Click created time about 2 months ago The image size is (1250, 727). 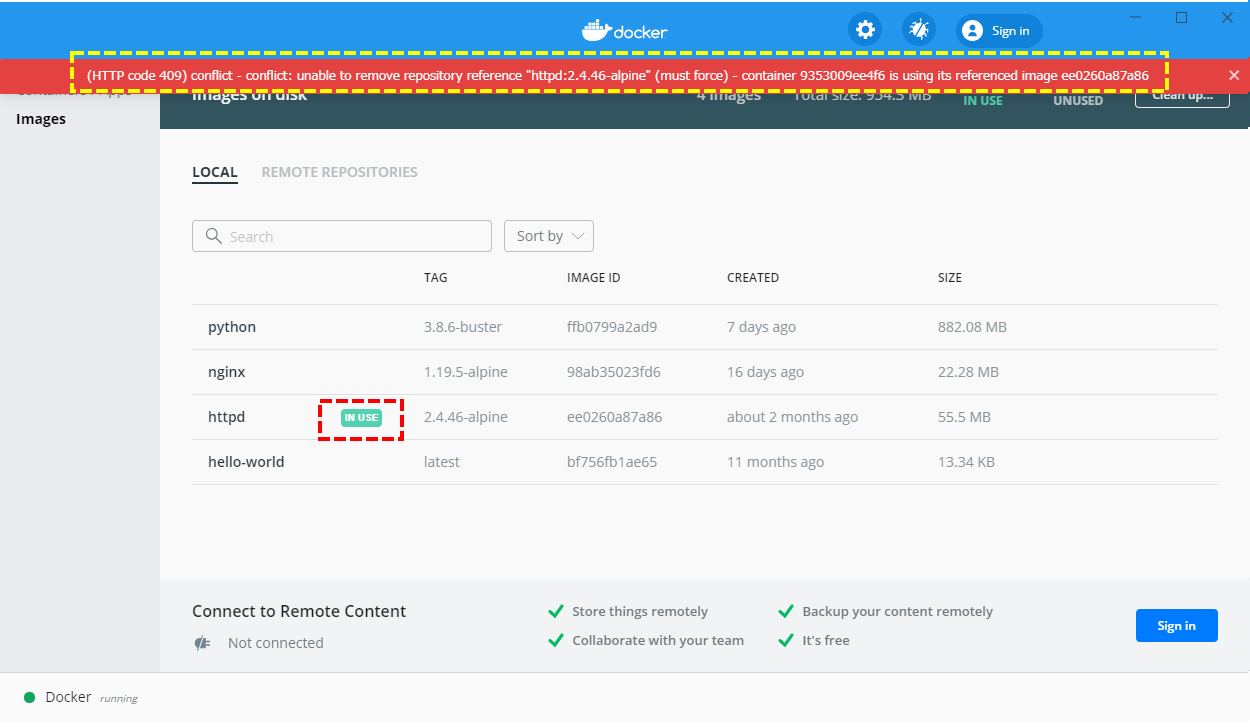[792, 417]
